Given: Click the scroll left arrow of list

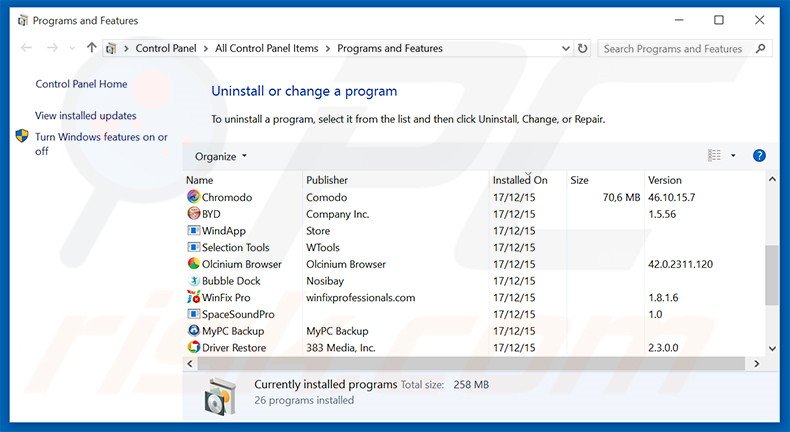Looking at the screenshot, I should click(190, 363).
